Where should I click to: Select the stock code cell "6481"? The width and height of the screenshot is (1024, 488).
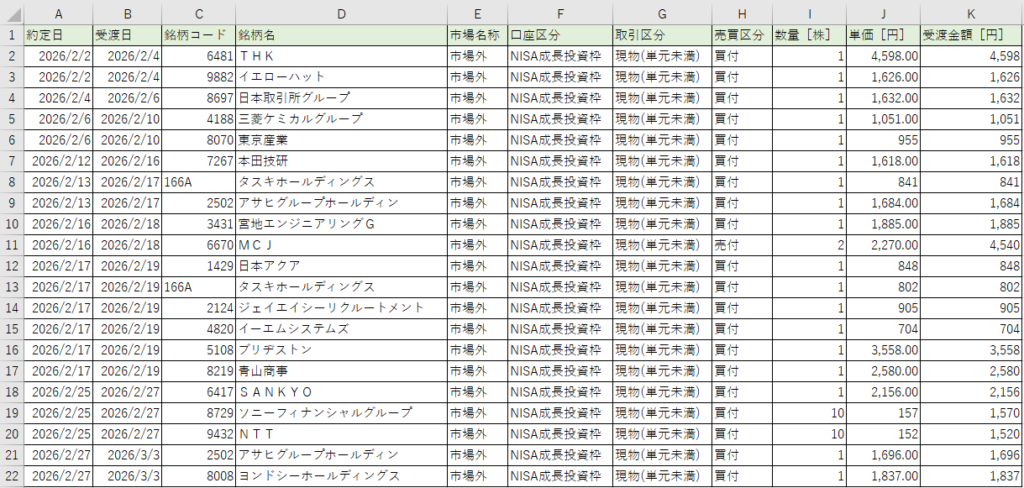[198, 55]
